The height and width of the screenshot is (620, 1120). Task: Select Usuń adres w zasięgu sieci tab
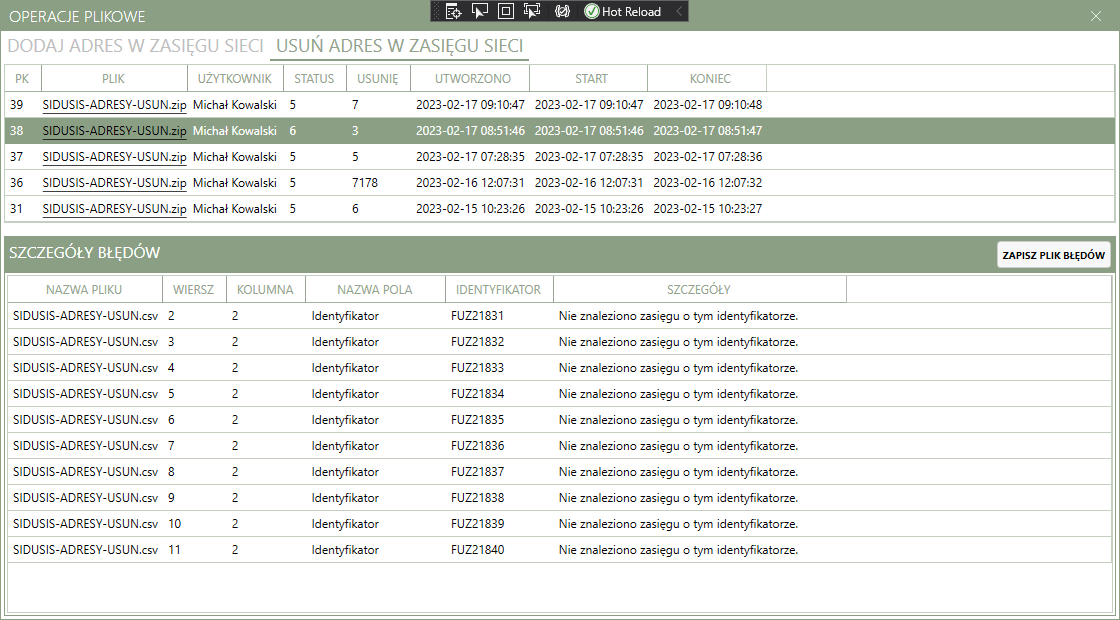pyautogui.click(x=400, y=46)
